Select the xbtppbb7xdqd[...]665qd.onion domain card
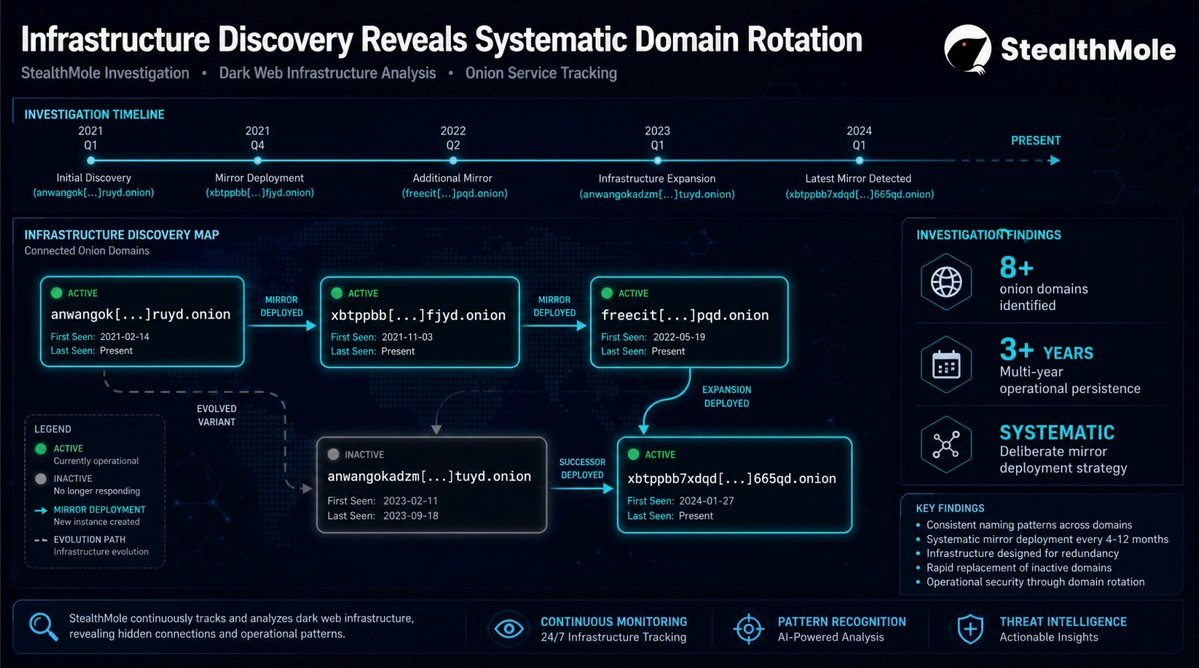 [734, 485]
